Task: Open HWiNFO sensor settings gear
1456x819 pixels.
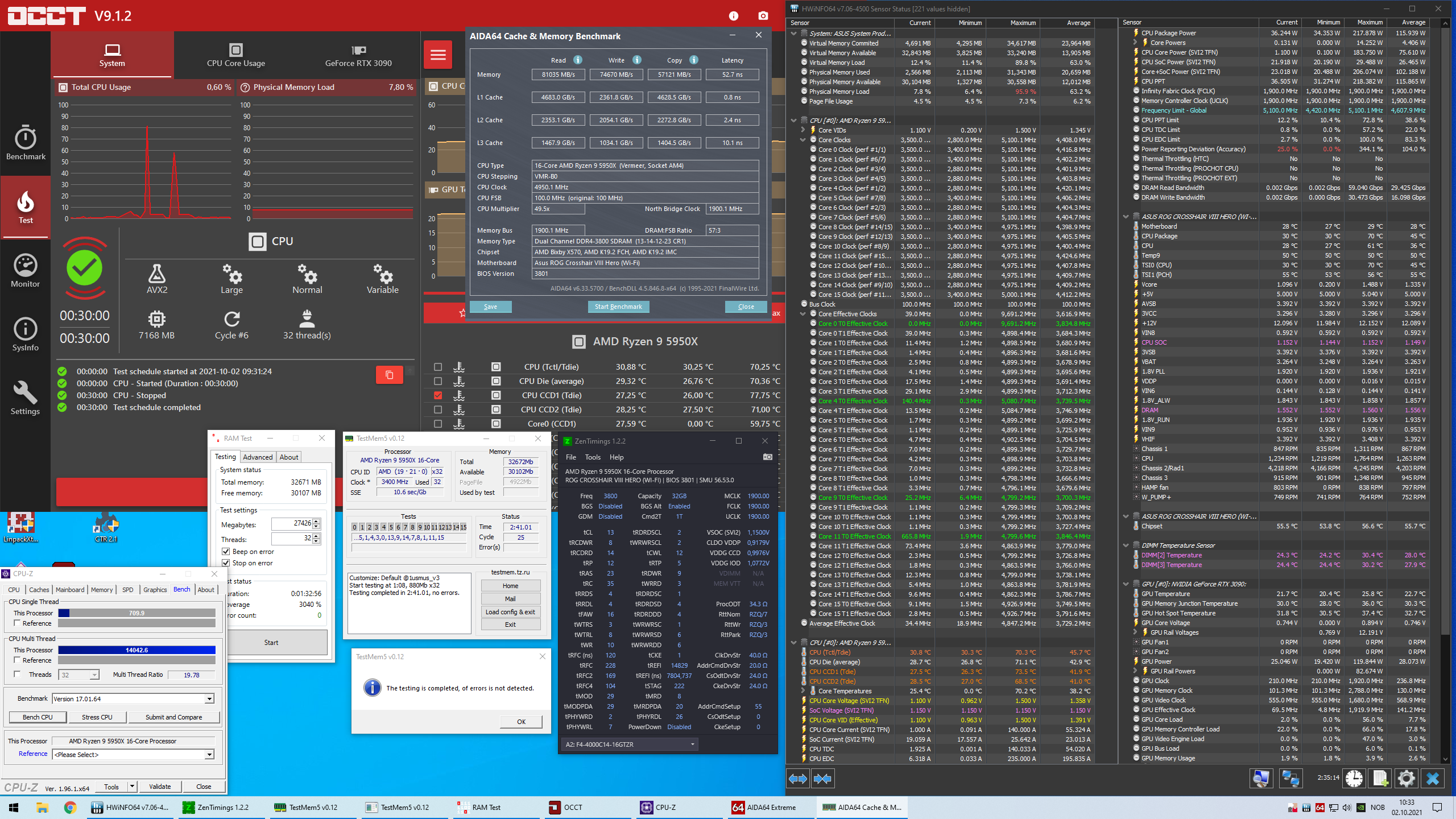Action: (1407, 778)
